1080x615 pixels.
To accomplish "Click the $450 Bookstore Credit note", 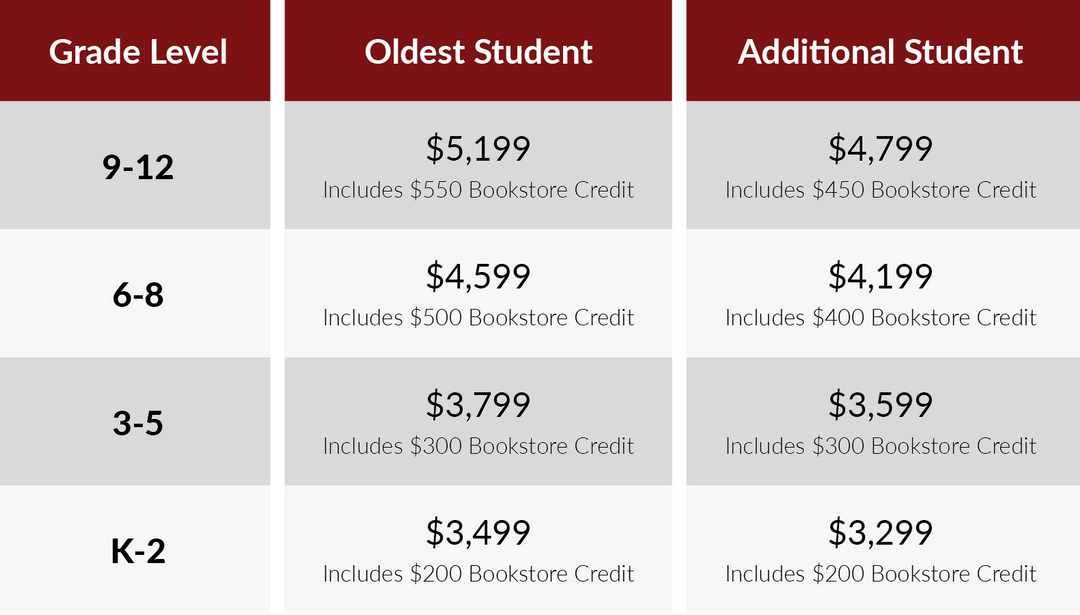I will pyautogui.click(x=880, y=190).
